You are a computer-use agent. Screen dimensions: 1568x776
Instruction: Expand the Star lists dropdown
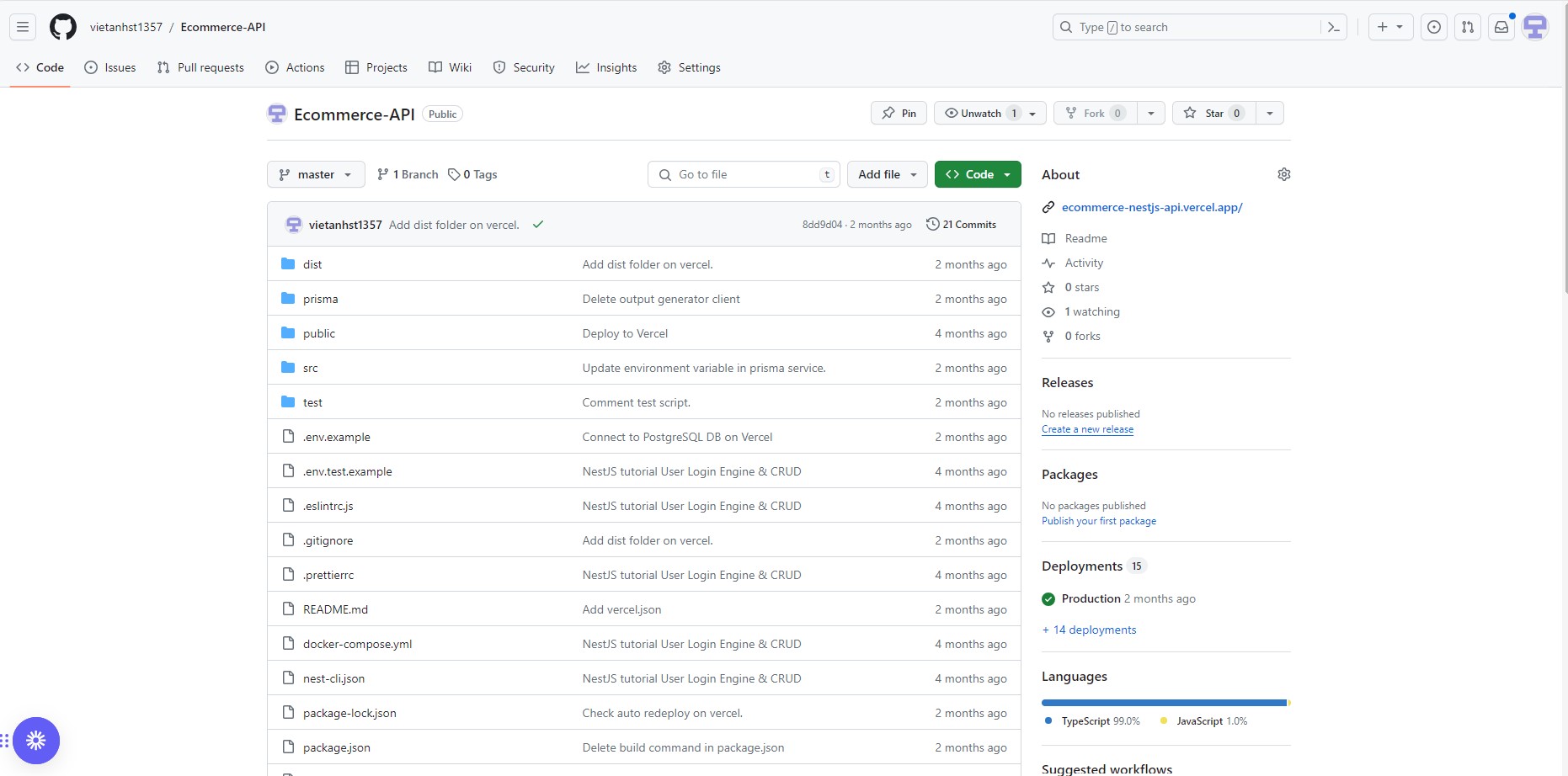pyautogui.click(x=1270, y=113)
